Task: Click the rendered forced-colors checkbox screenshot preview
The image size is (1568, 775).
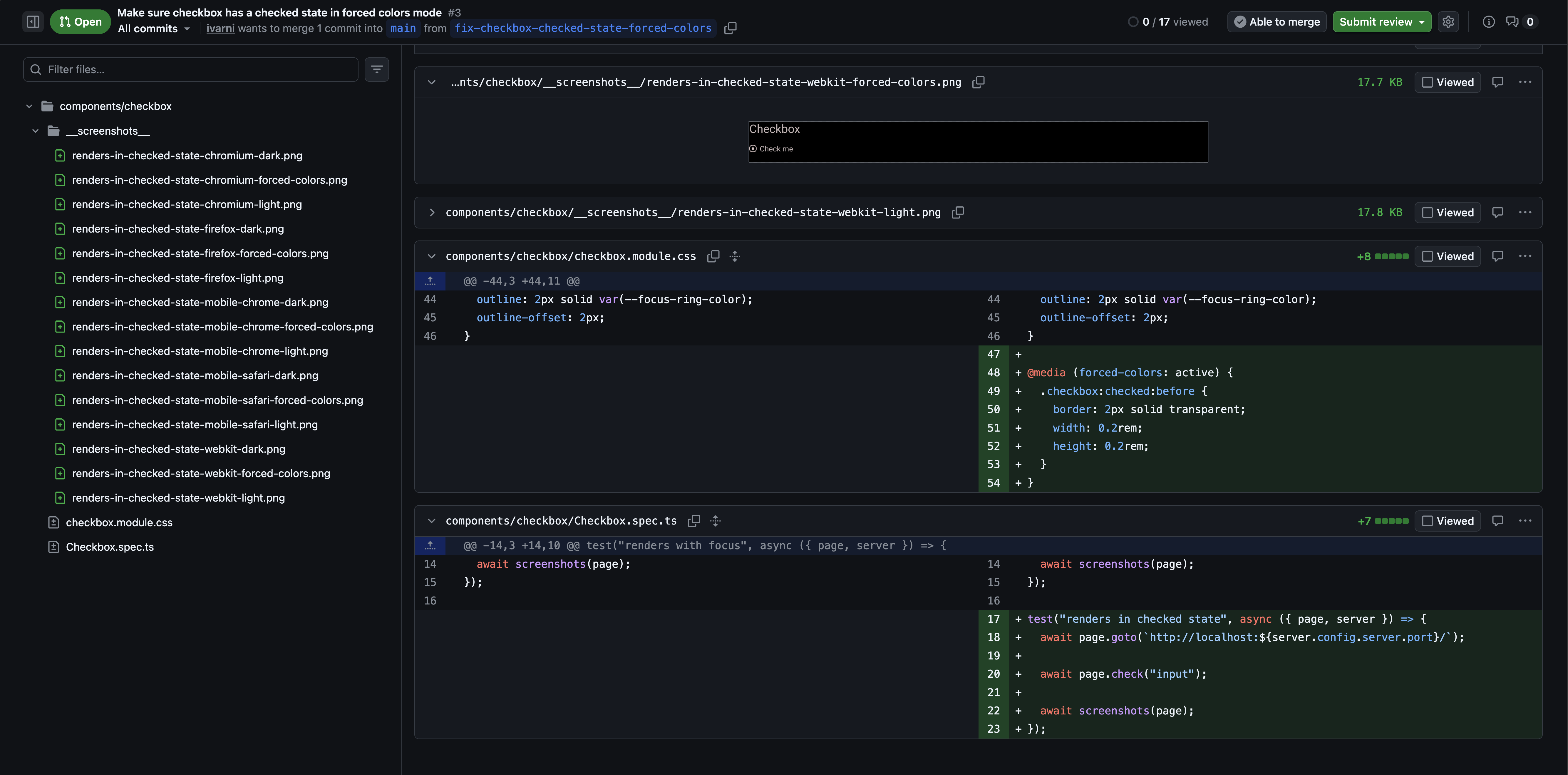Action: point(978,142)
